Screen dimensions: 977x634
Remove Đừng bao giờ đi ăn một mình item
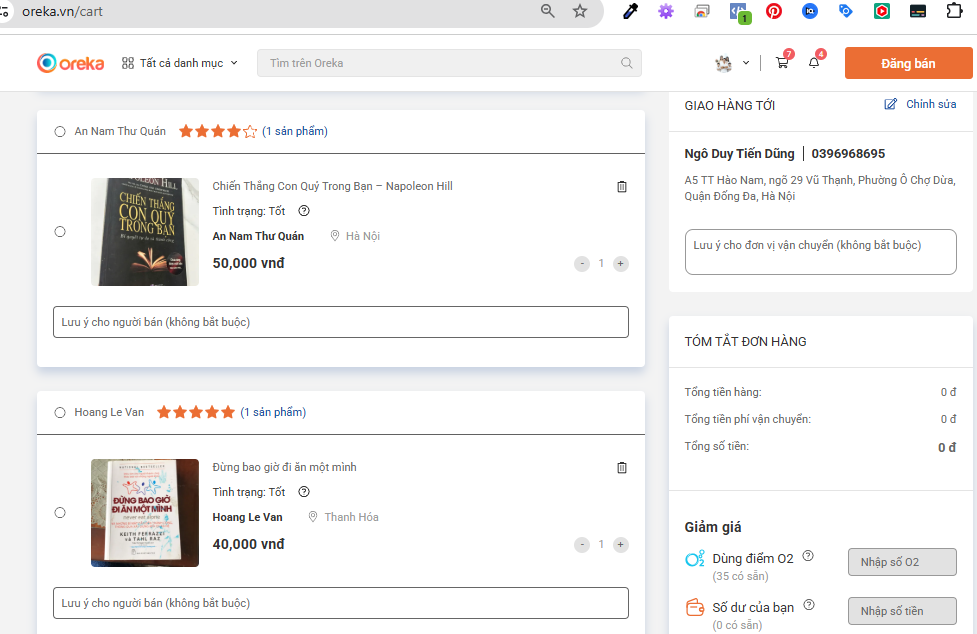click(622, 468)
